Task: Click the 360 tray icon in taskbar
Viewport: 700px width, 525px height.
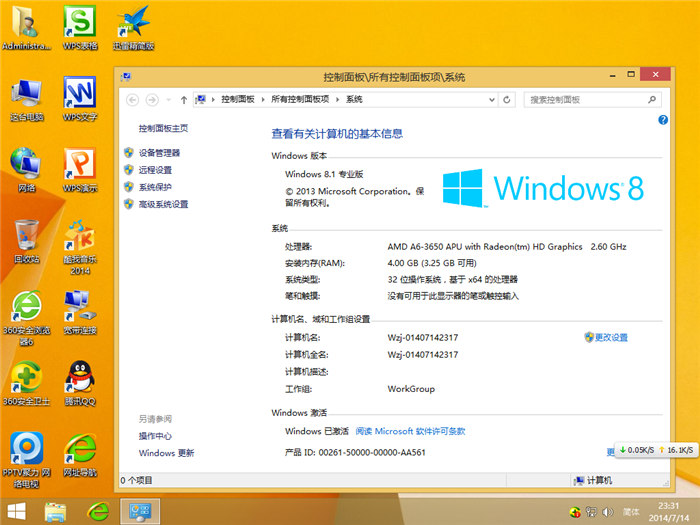Action: pos(575,512)
